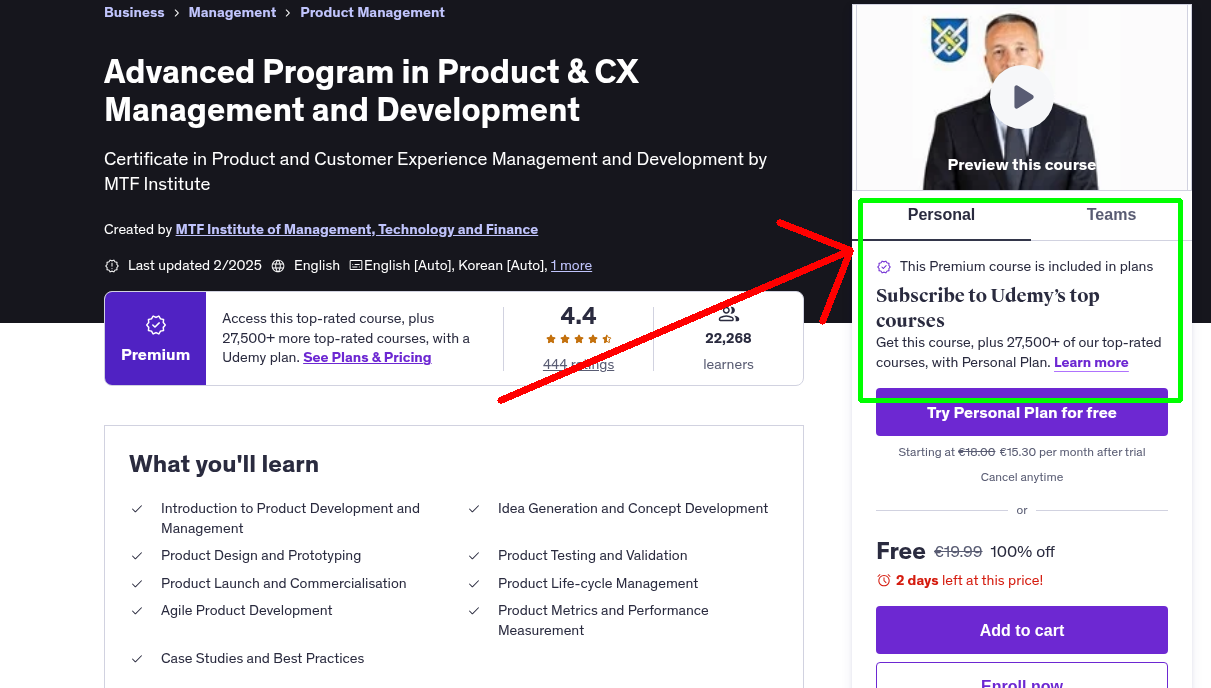Click the closed captions icon
This screenshot has width=1211, height=688.
(x=355, y=266)
